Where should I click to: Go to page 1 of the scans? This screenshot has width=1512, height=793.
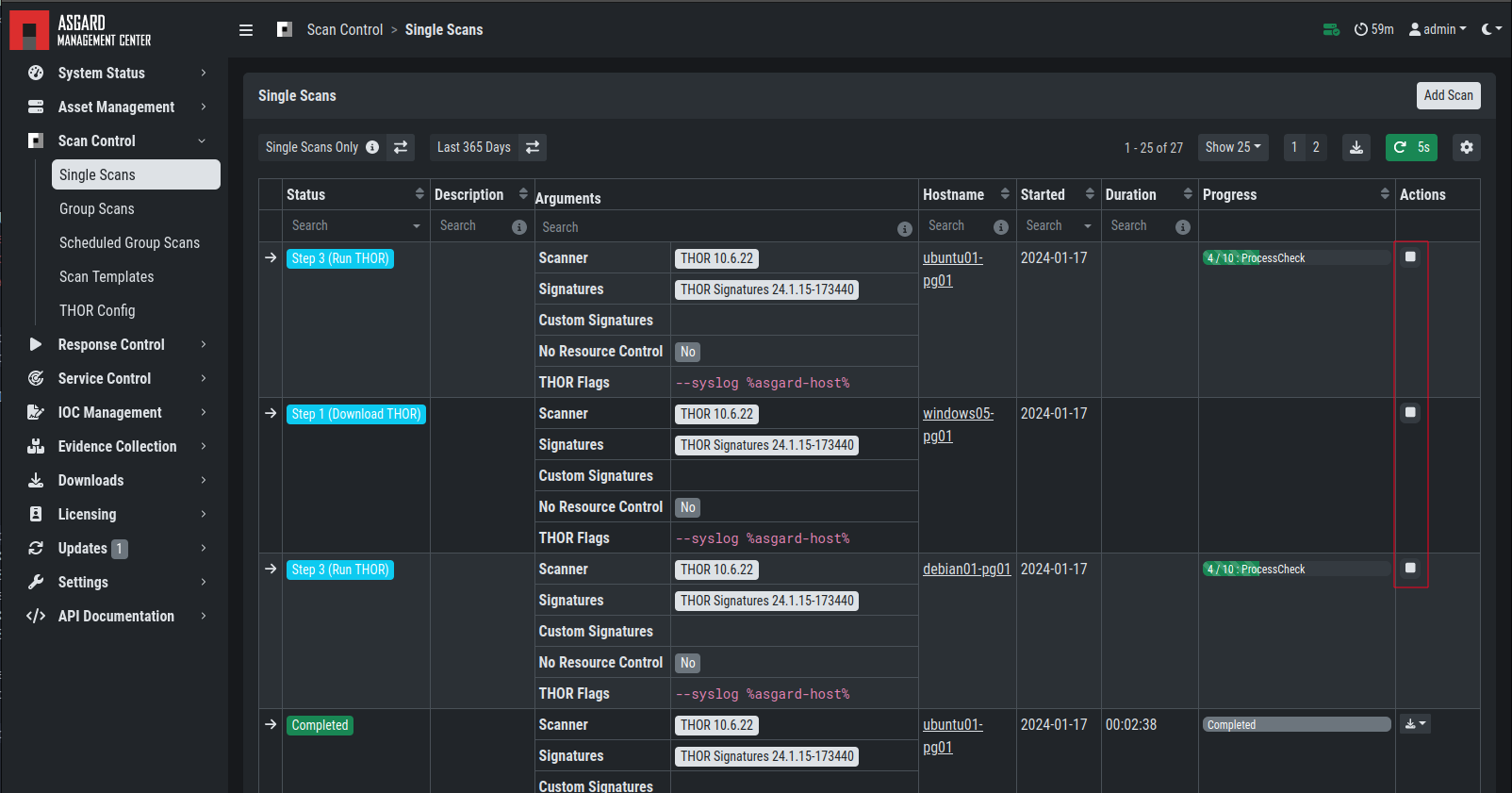(x=1294, y=147)
